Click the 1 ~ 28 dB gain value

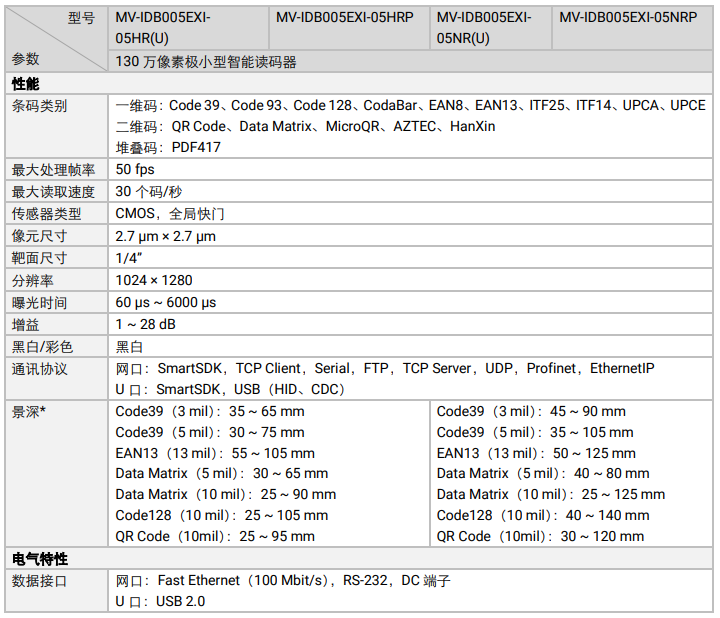pos(146,324)
